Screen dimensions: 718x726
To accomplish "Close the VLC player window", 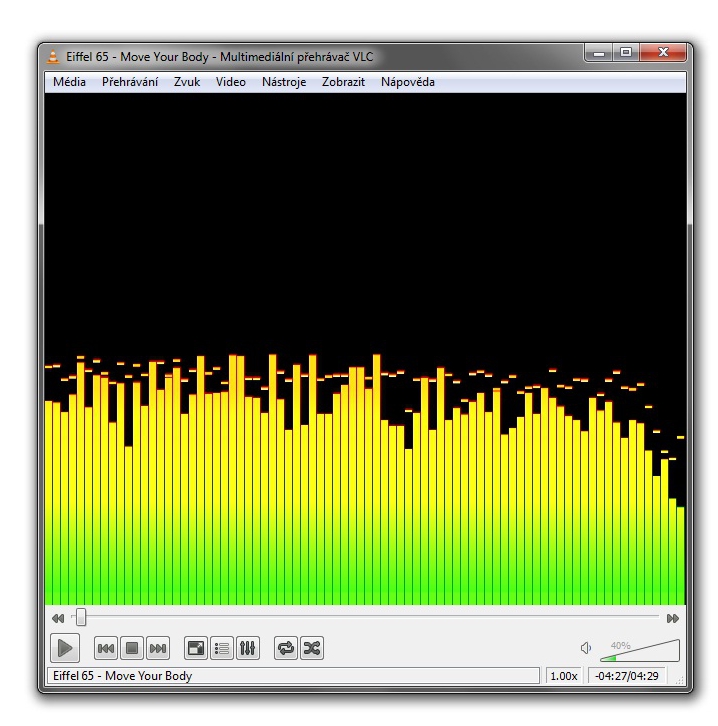I will (663, 52).
